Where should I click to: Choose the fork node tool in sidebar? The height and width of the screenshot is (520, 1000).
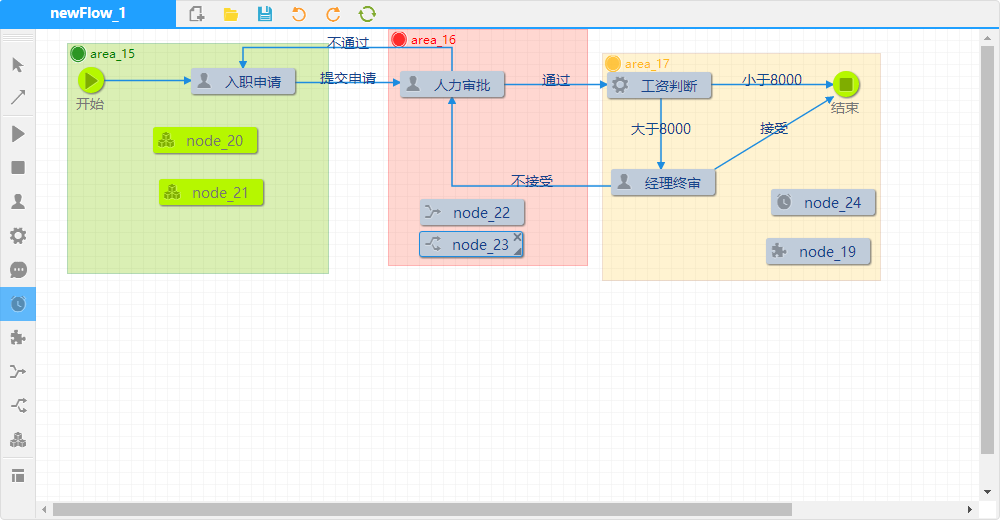tap(18, 405)
